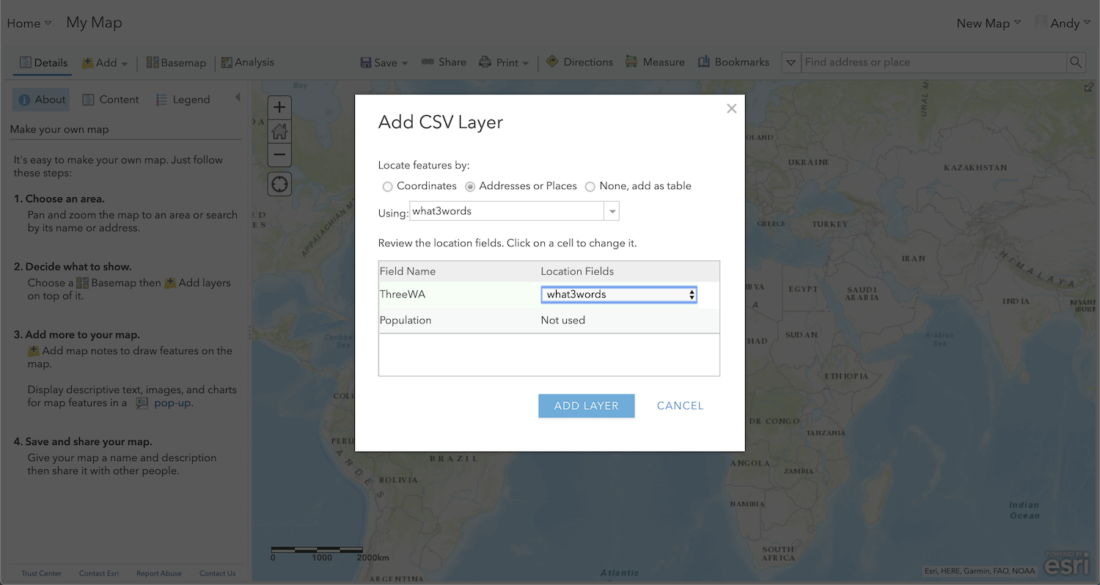
Task: Collapse the side panel arrow
Action: click(238, 98)
